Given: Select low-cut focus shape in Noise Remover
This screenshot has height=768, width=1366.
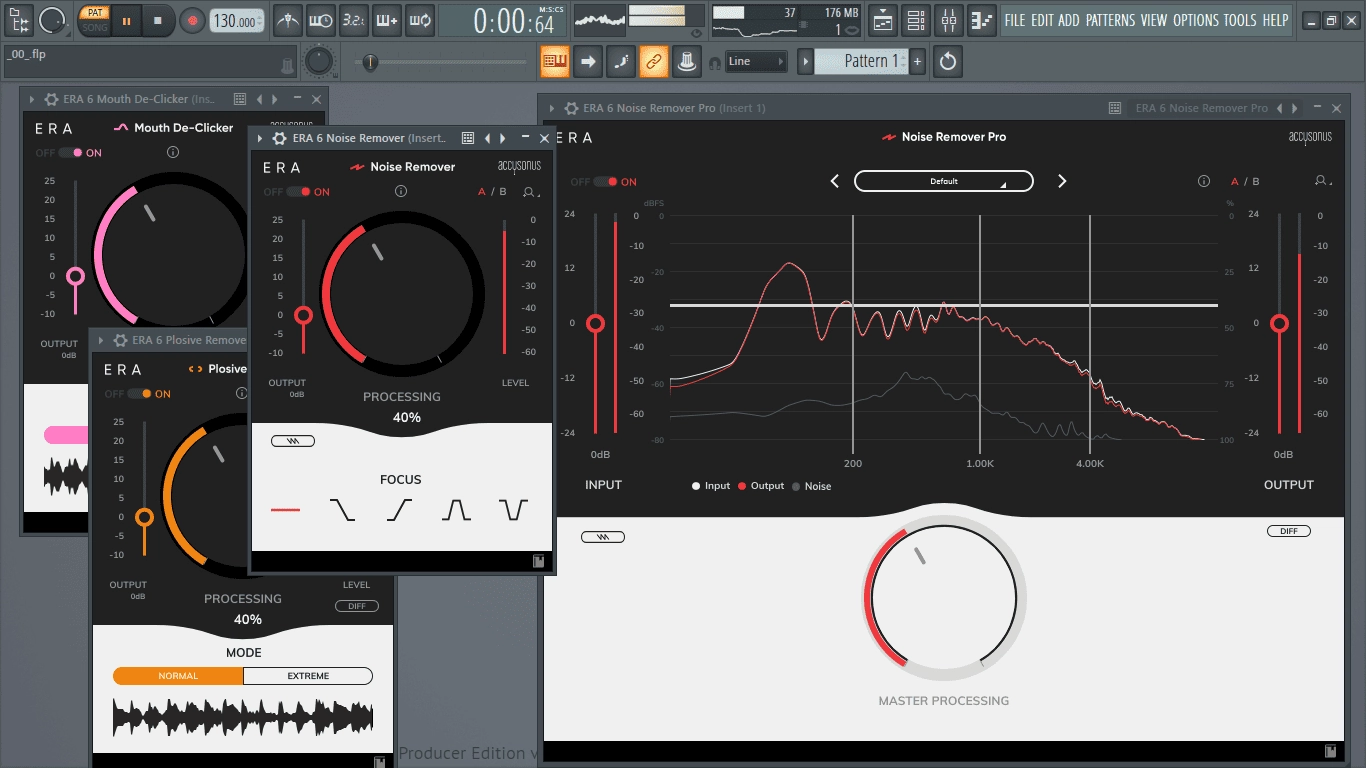Looking at the screenshot, I should (399, 510).
